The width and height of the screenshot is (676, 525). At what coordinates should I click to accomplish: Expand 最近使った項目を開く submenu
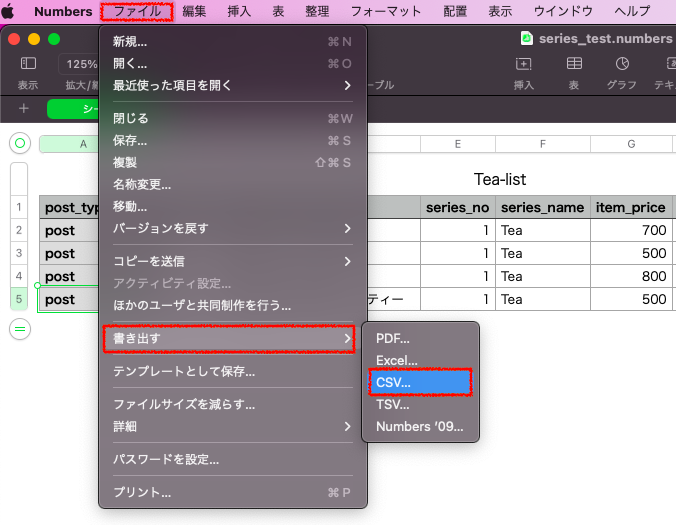point(233,85)
